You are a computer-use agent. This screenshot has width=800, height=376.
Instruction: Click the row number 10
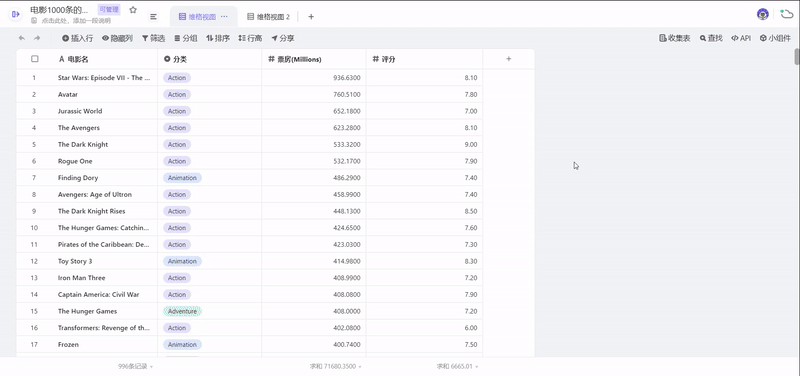click(34, 228)
